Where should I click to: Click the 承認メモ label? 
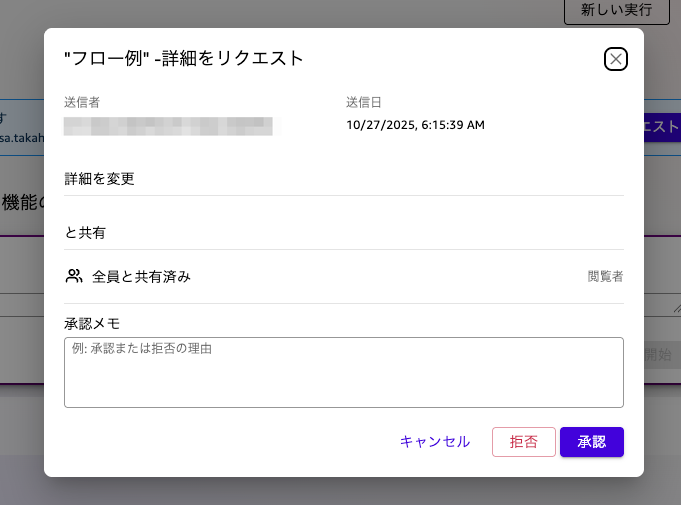(x=92, y=324)
